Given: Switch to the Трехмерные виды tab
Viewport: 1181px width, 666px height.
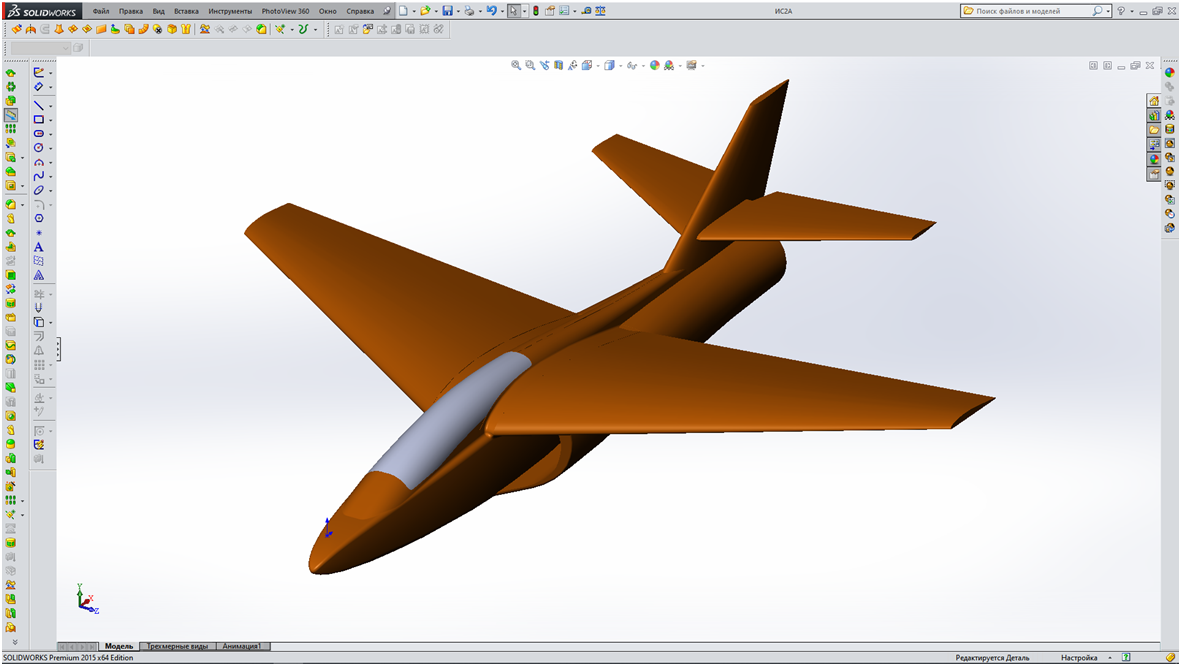Looking at the screenshot, I should pyautogui.click(x=177, y=646).
